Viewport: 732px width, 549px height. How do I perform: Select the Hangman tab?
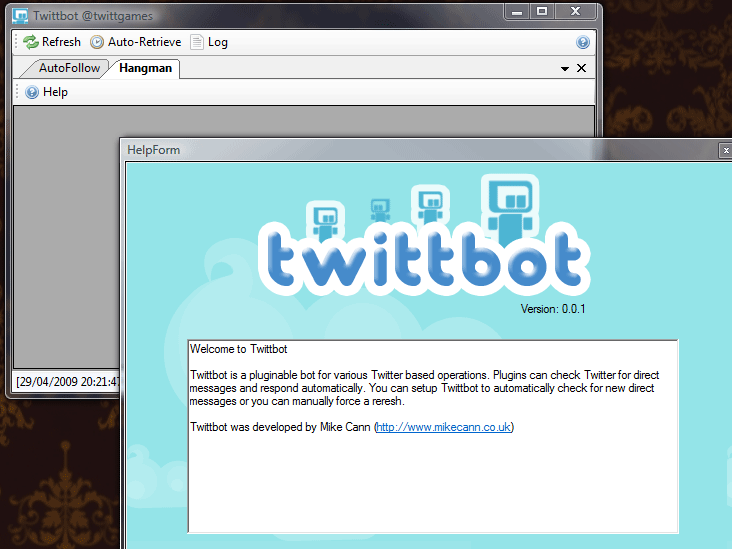coord(145,68)
